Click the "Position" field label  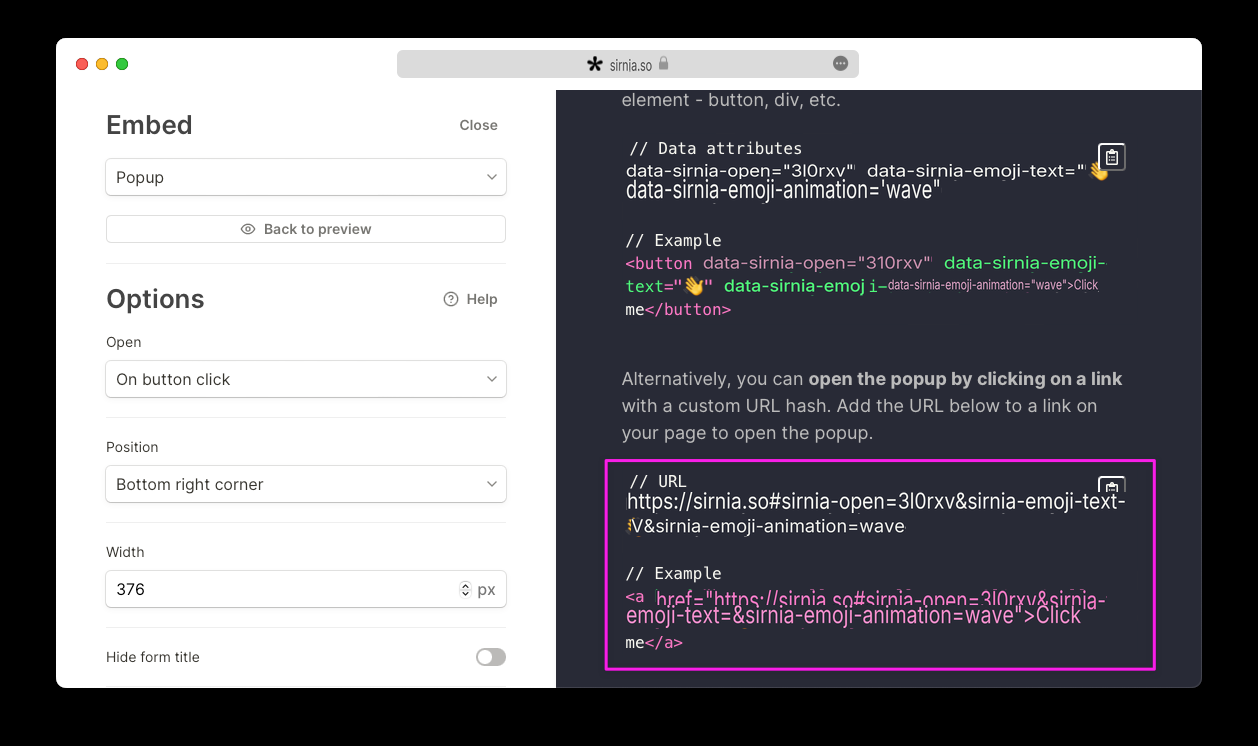tap(132, 447)
